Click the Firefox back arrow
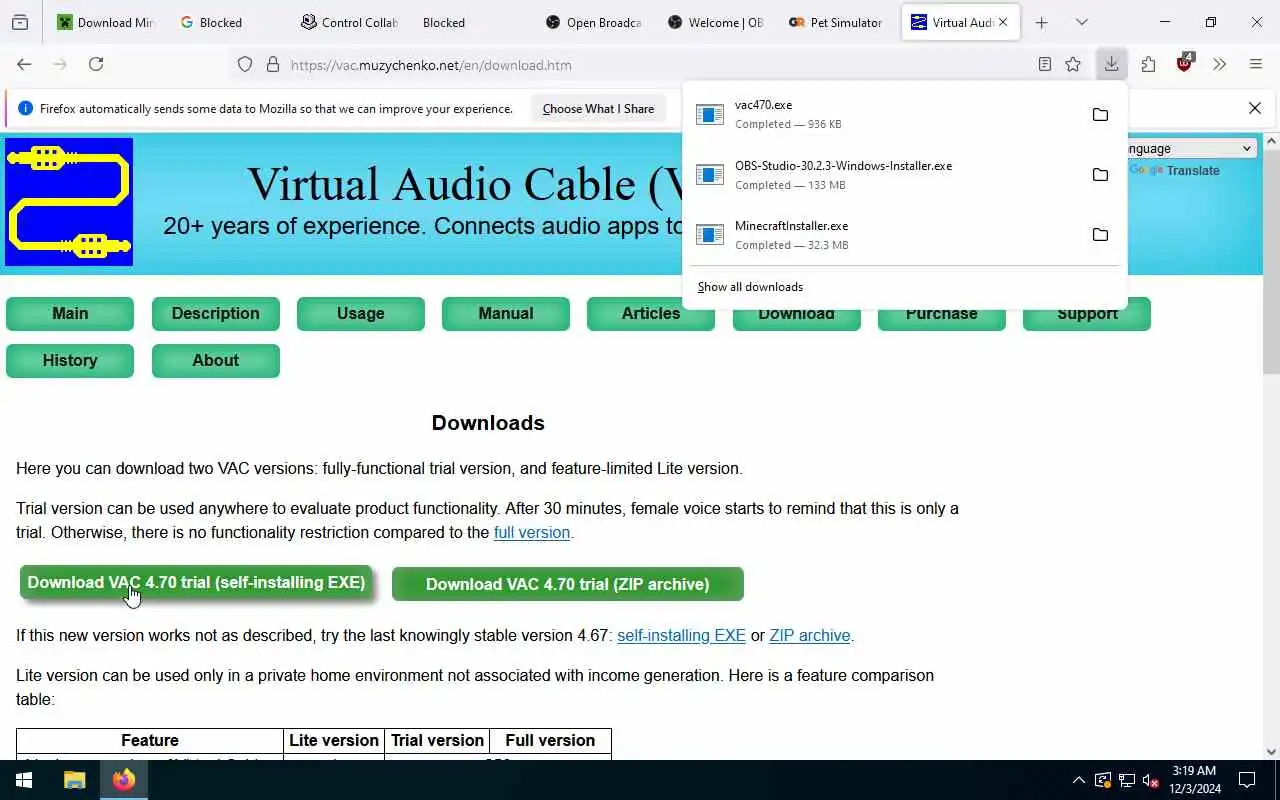Image resolution: width=1280 pixels, height=800 pixels. [x=24, y=64]
